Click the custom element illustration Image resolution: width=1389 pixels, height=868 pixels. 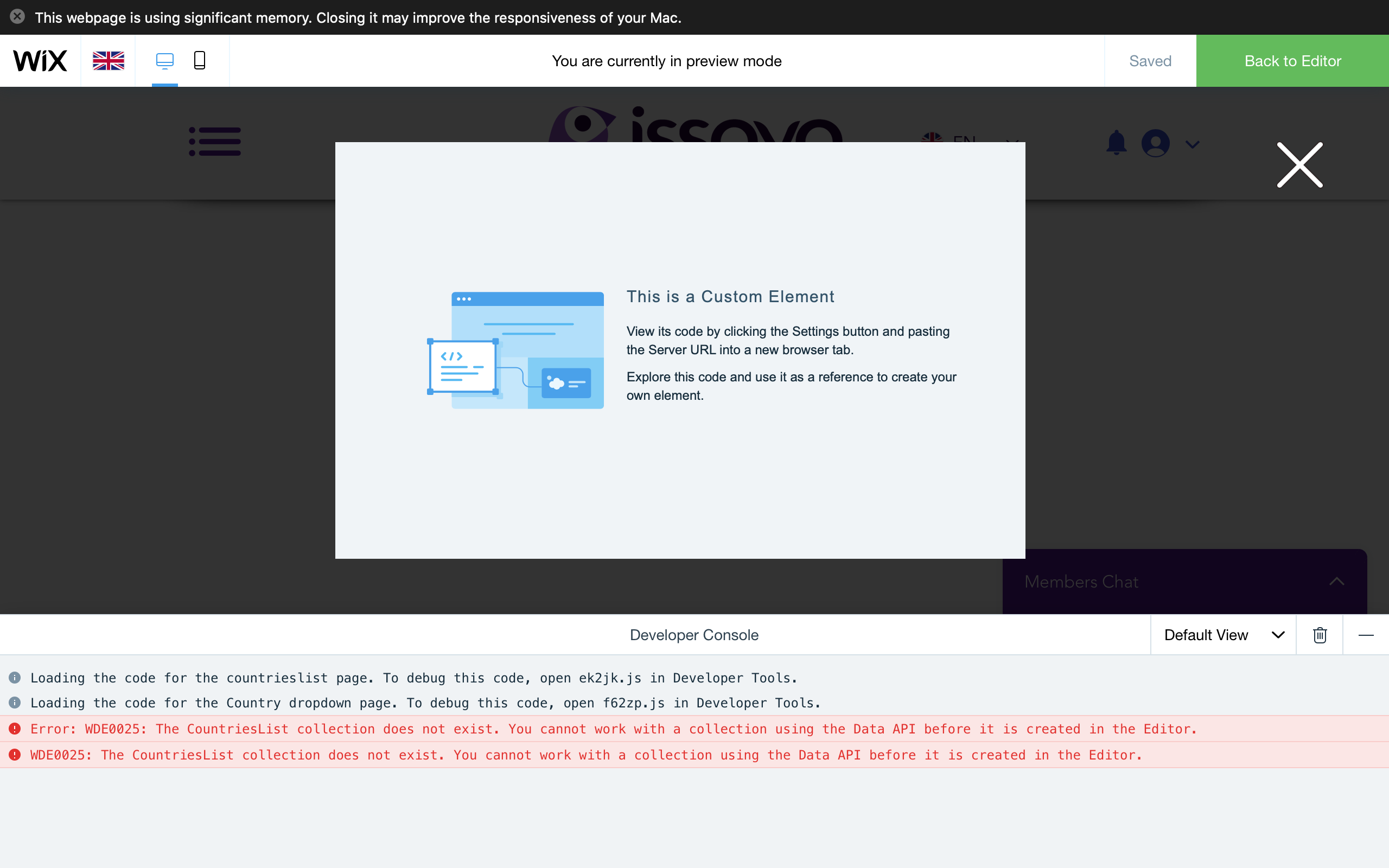515,350
